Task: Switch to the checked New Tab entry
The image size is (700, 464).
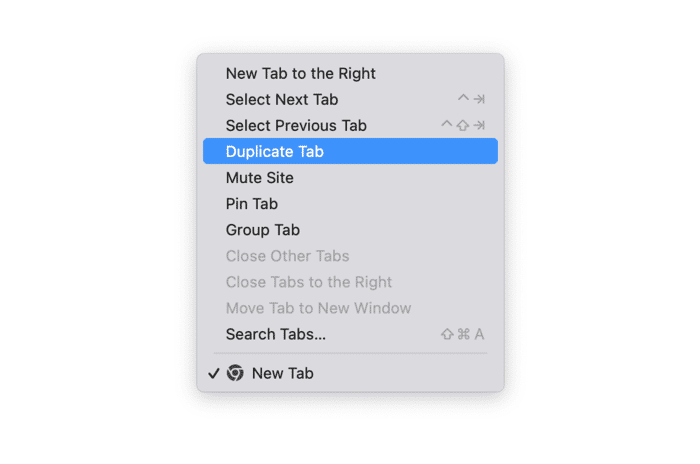Action: 283,373
